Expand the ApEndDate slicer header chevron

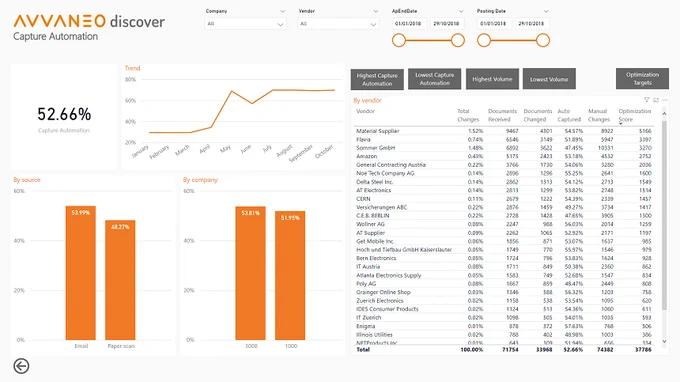[x=461, y=11]
